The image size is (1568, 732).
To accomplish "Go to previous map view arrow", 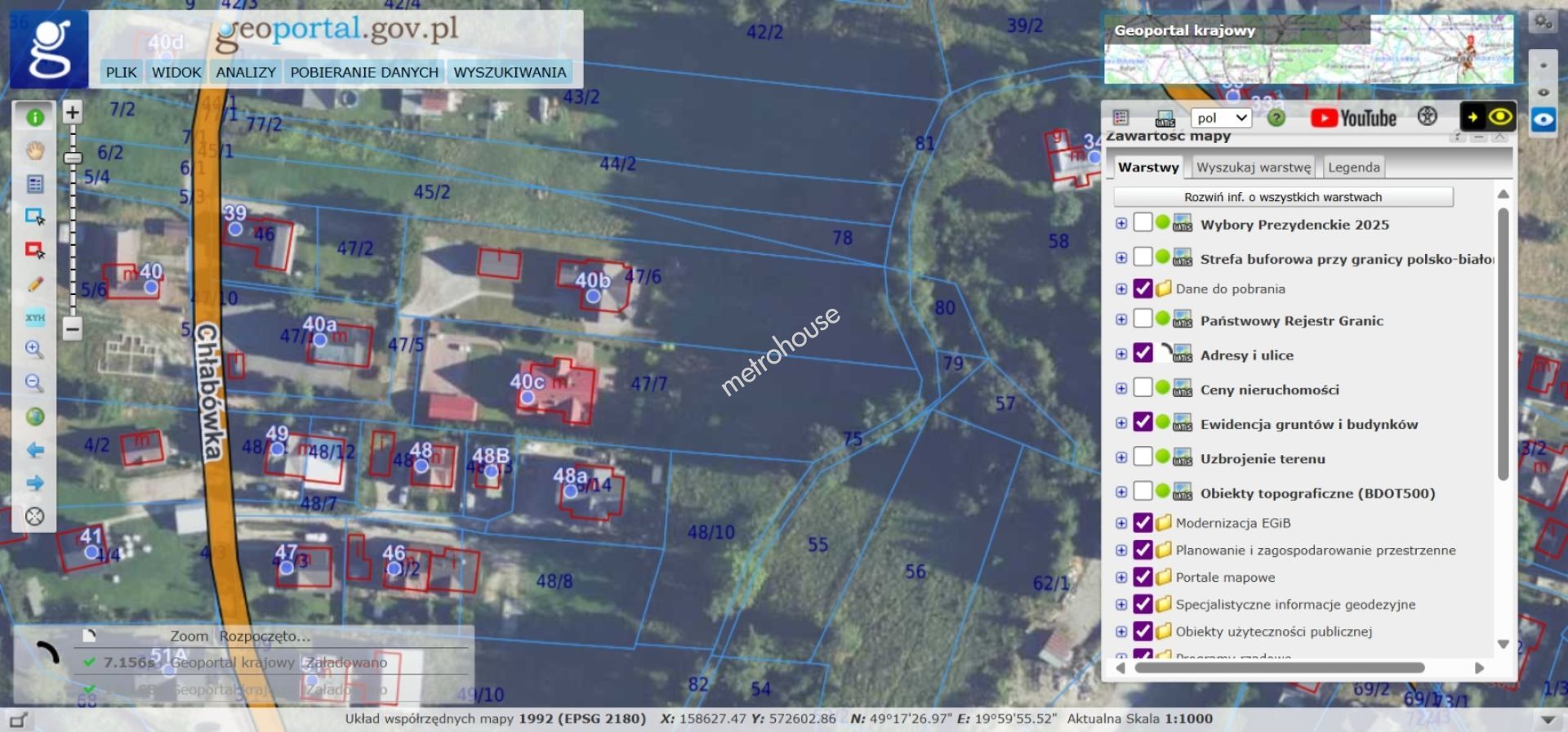I will 34,450.
